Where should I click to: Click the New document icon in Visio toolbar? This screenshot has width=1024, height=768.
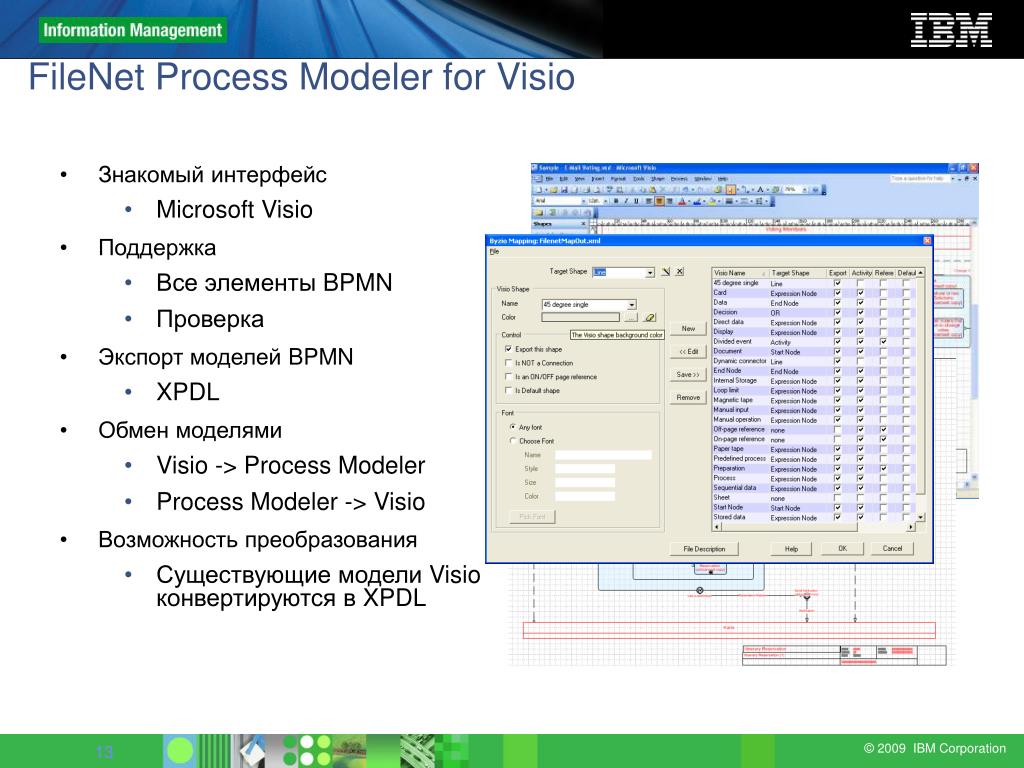click(539, 189)
